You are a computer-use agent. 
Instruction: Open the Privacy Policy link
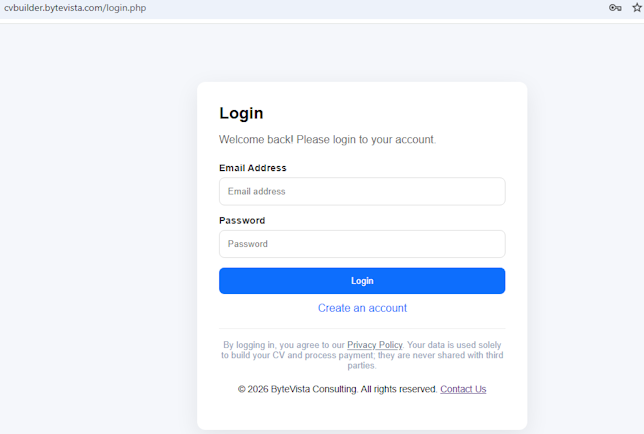[x=375, y=345]
